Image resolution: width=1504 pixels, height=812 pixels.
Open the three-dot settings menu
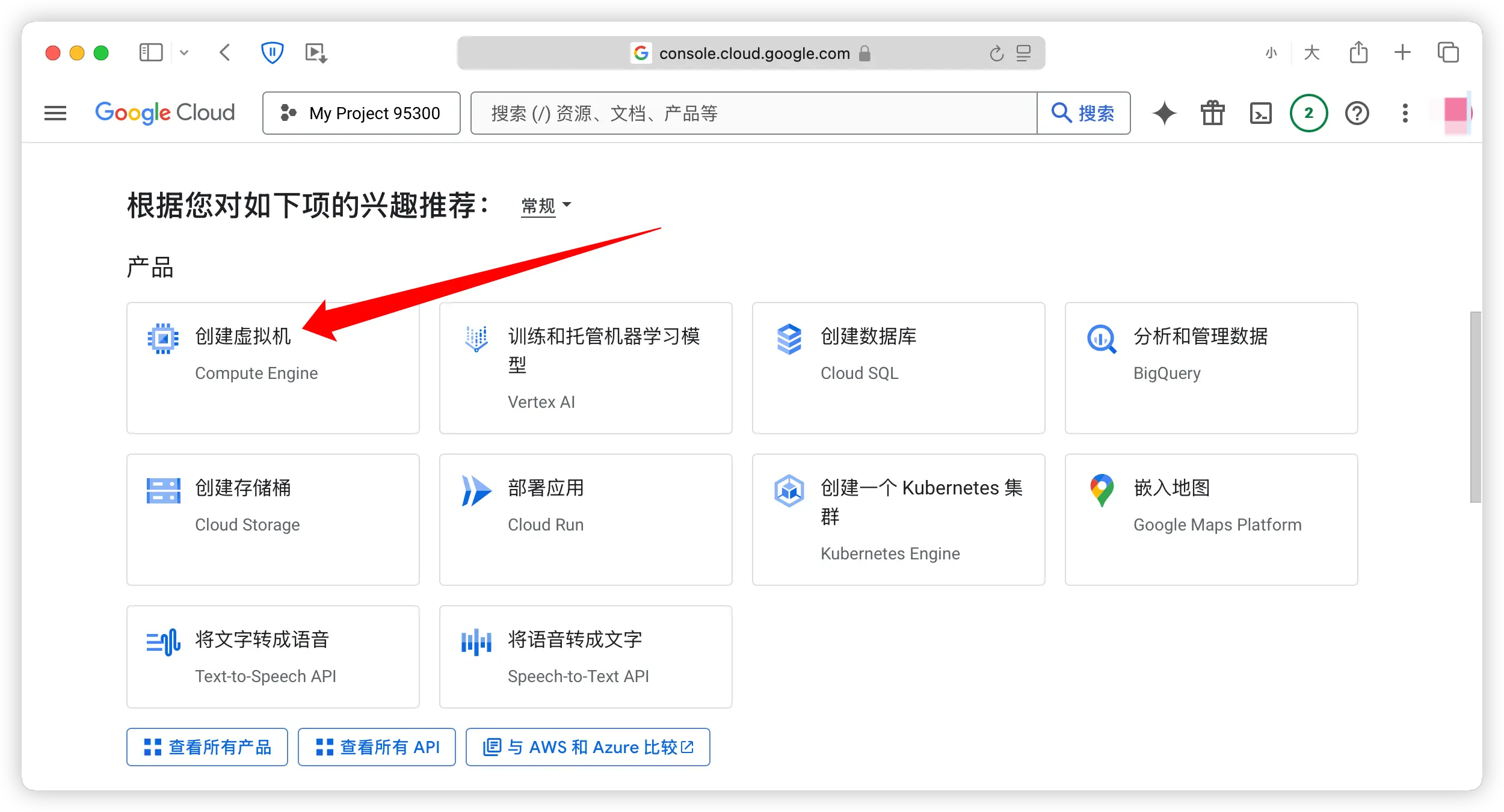coord(1405,113)
